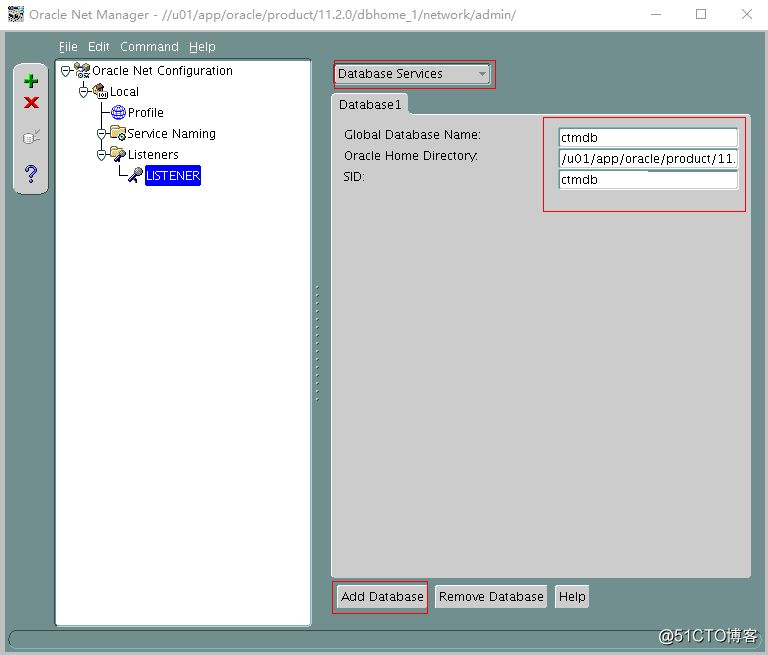768x655 pixels.
Task: Click the Add Database button
Action: [382, 597]
